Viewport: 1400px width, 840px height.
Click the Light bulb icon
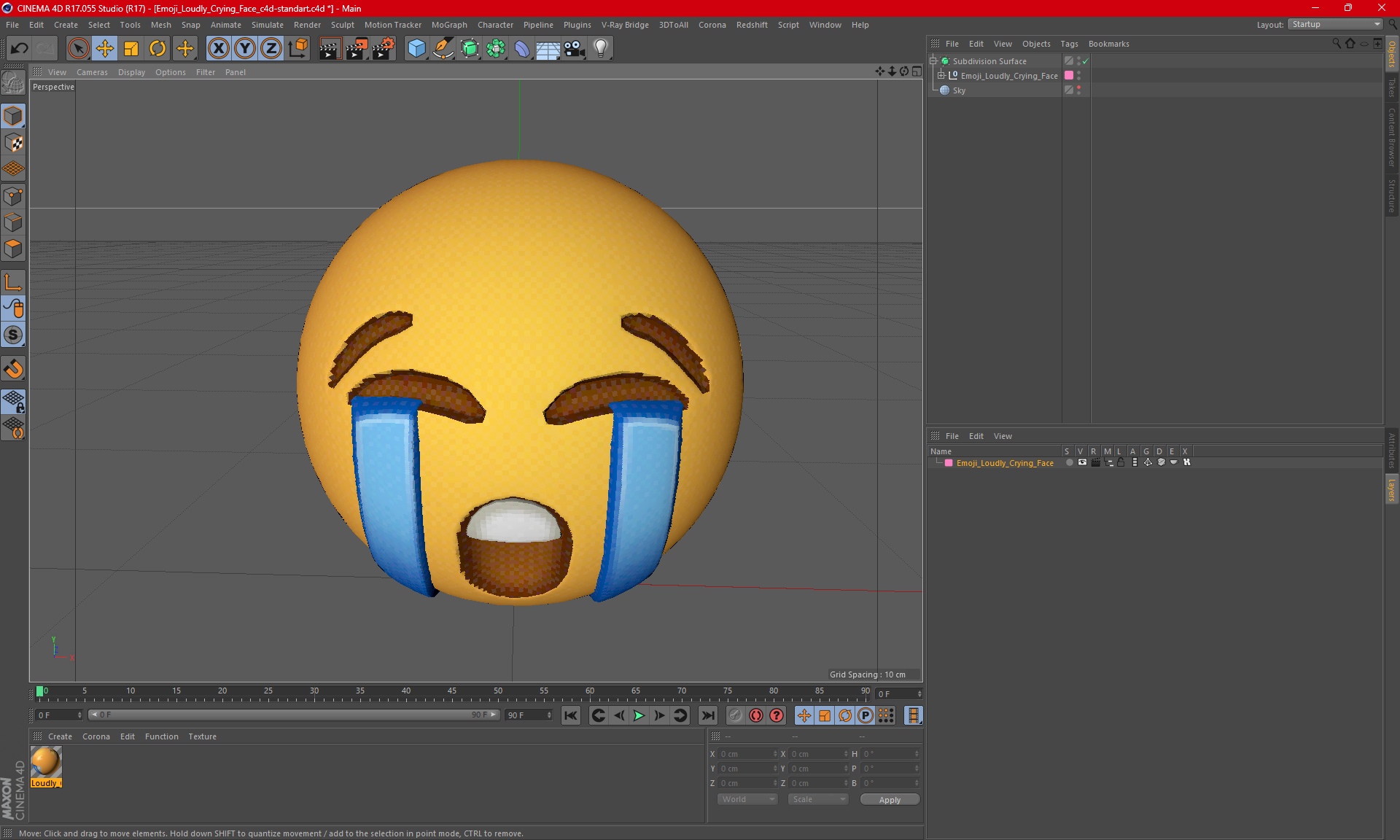pyautogui.click(x=600, y=49)
